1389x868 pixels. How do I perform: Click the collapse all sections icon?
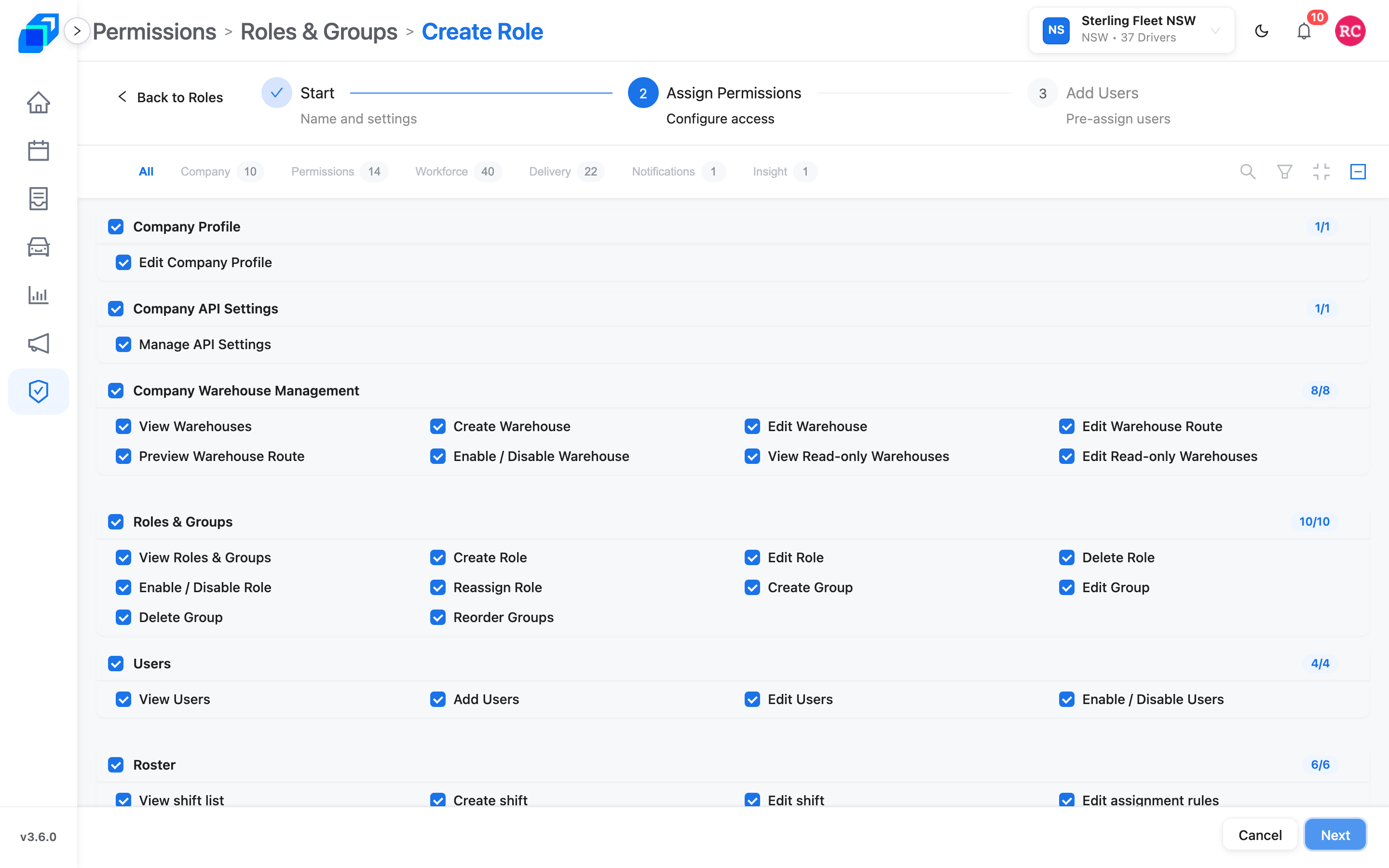[1321, 172]
